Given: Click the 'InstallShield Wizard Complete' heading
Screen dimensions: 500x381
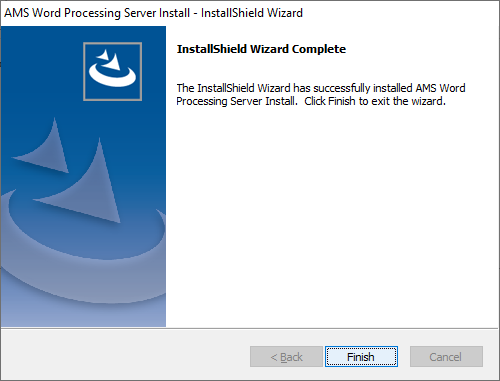Looking at the screenshot, I should click(x=261, y=49).
